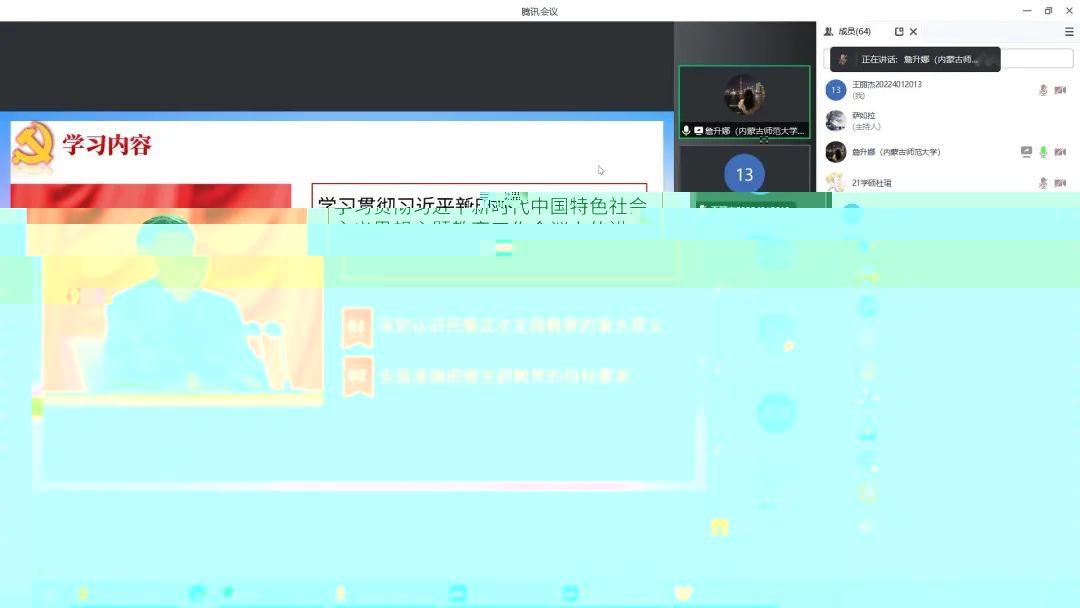Click muted microphone icon for 21学硕杜瑶
Screen dimensions: 1080x608
point(1043,183)
